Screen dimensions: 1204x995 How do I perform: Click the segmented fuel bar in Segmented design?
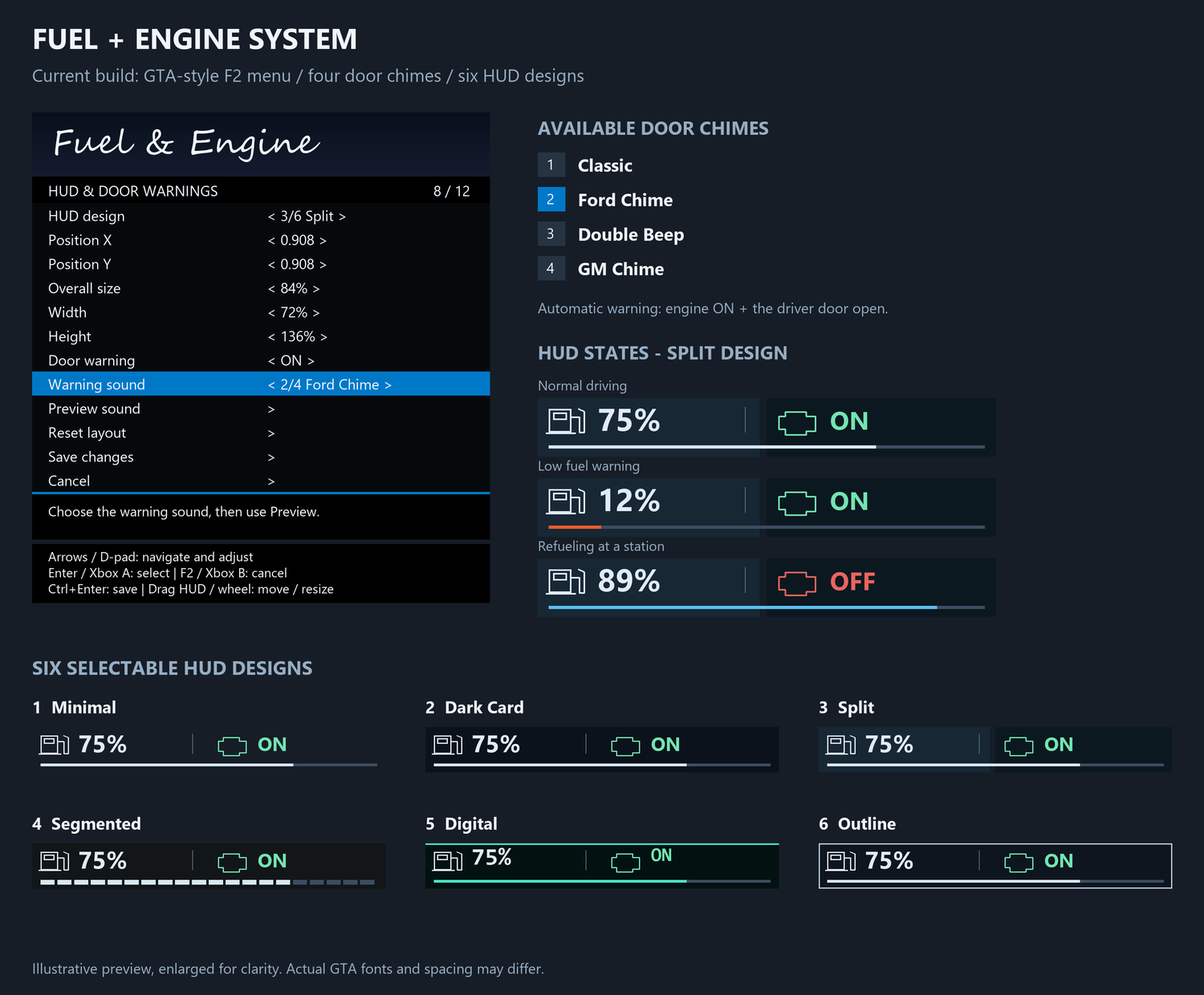click(208, 882)
